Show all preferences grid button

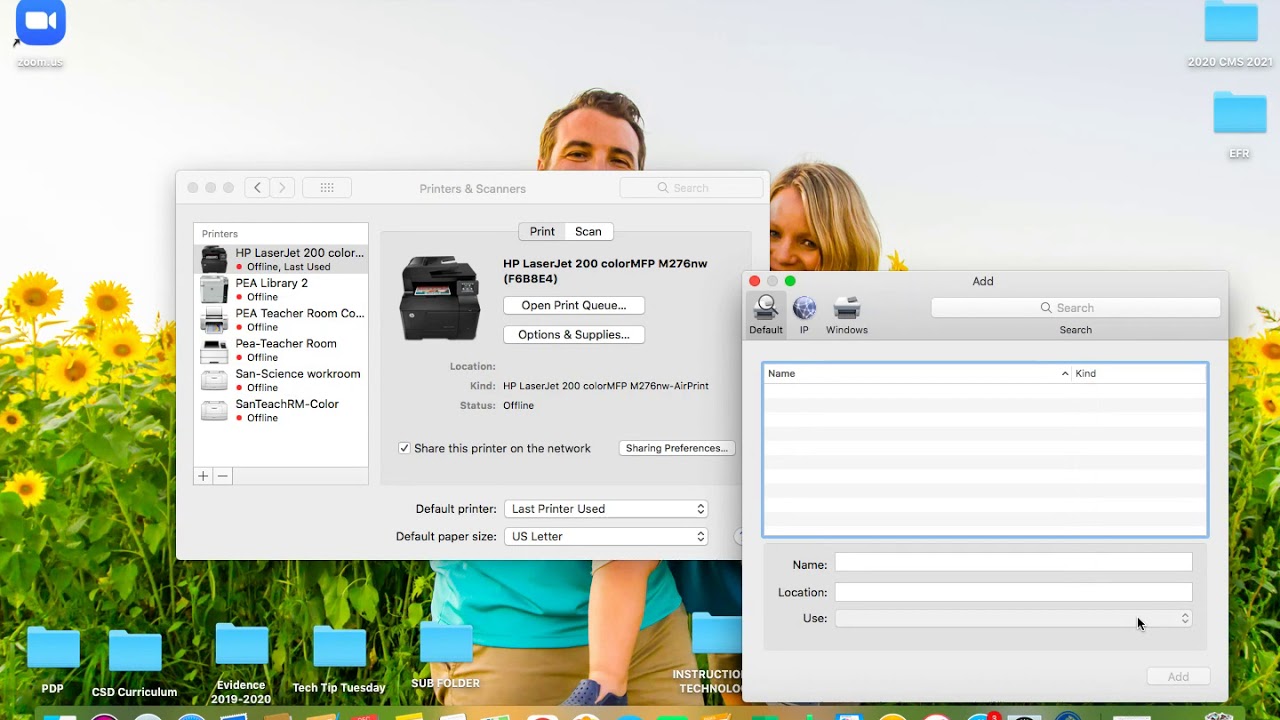click(326, 187)
